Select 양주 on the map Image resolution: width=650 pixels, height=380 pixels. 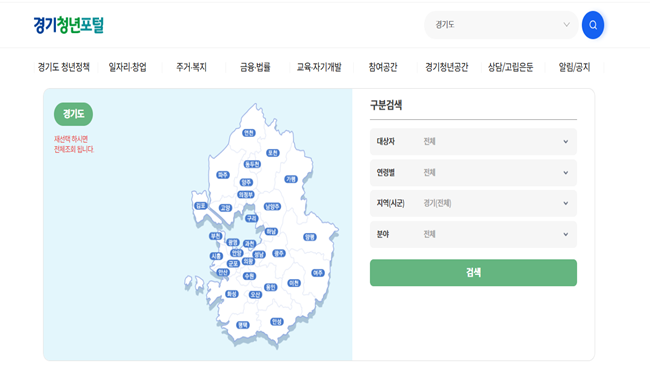point(246,182)
